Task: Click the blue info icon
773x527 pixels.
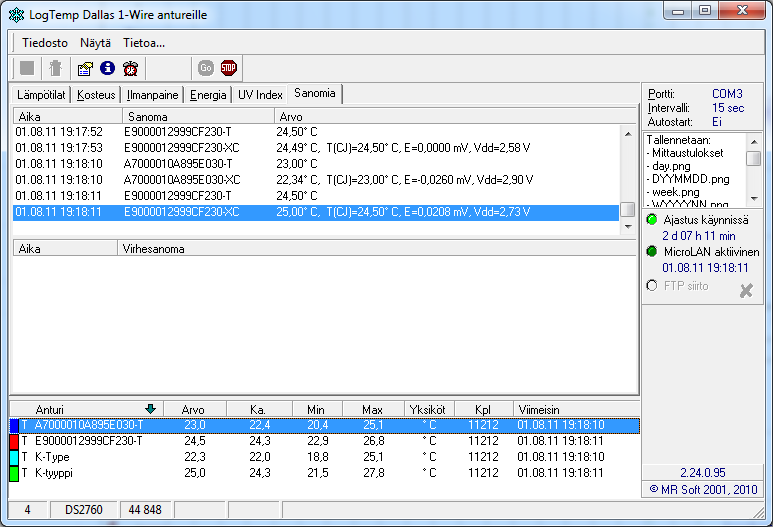Action: tap(108, 68)
